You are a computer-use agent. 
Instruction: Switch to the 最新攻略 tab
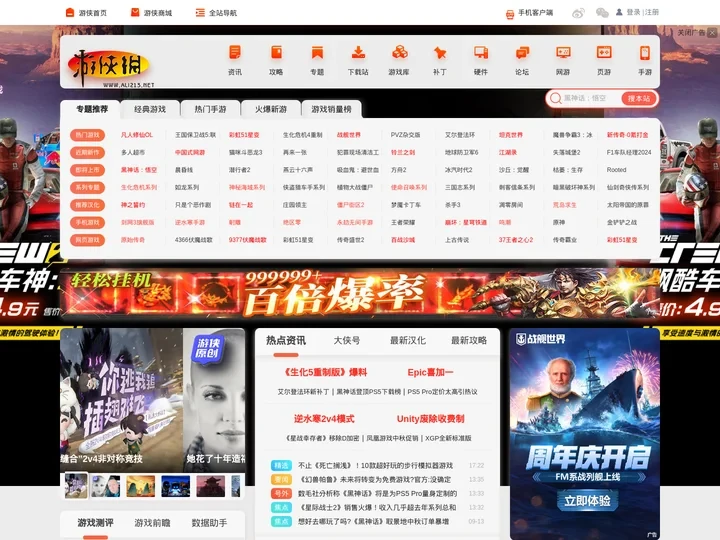pyautogui.click(x=469, y=341)
